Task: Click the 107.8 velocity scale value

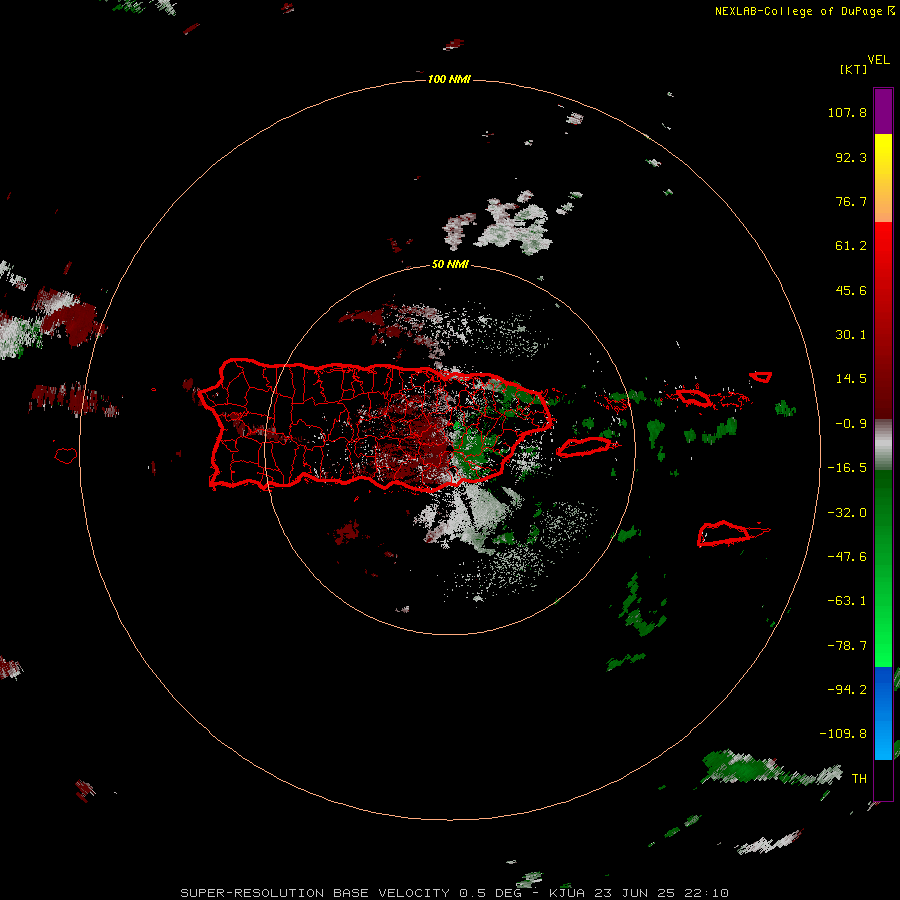Action: coord(847,112)
